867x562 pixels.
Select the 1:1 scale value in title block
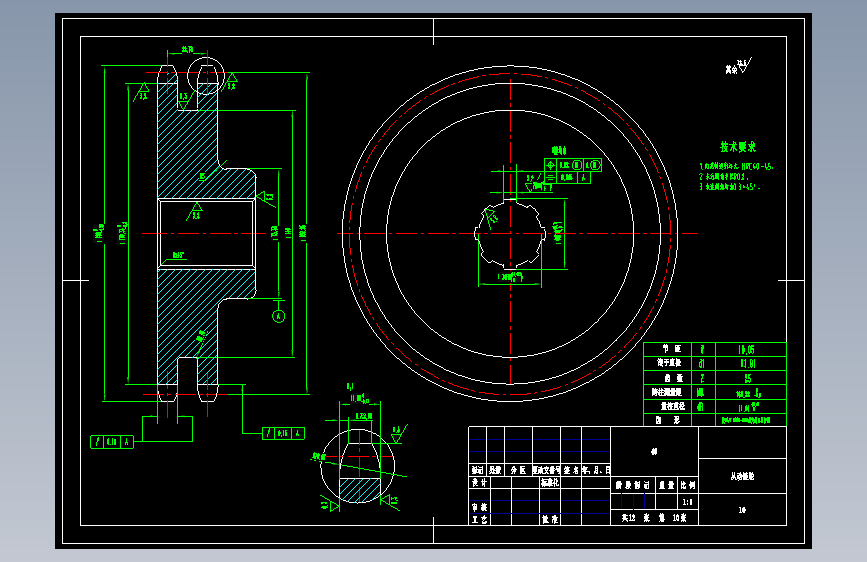point(687,502)
